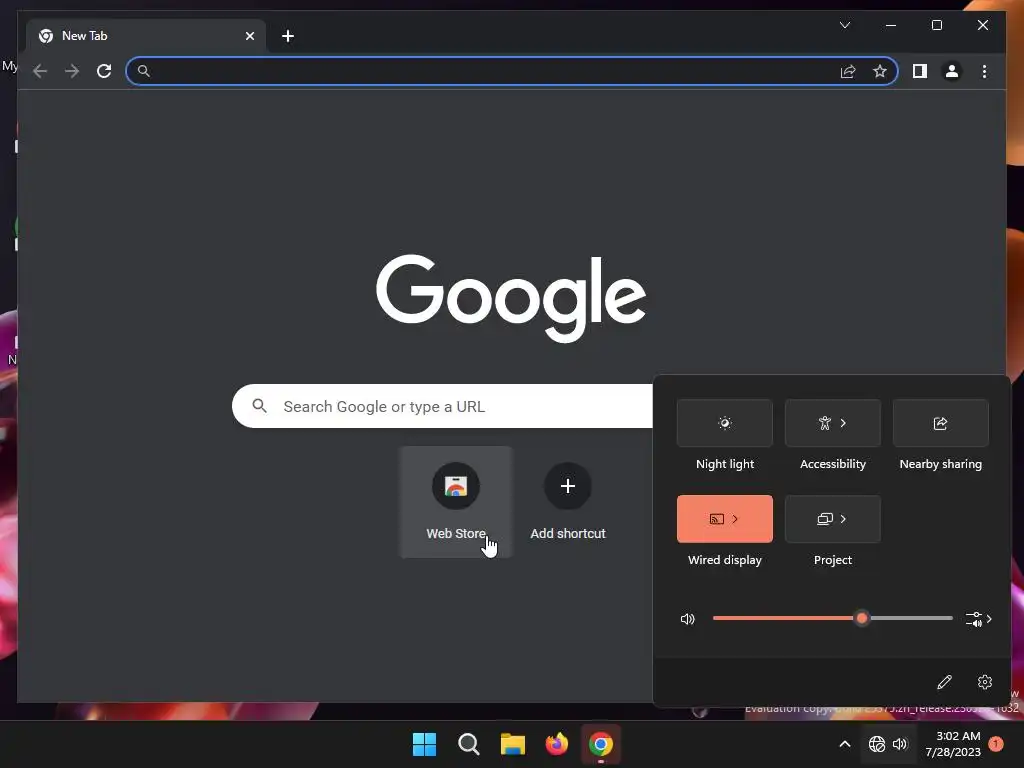The width and height of the screenshot is (1024, 768).
Task: Expand Wired display options chevron
Action: point(735,519)
